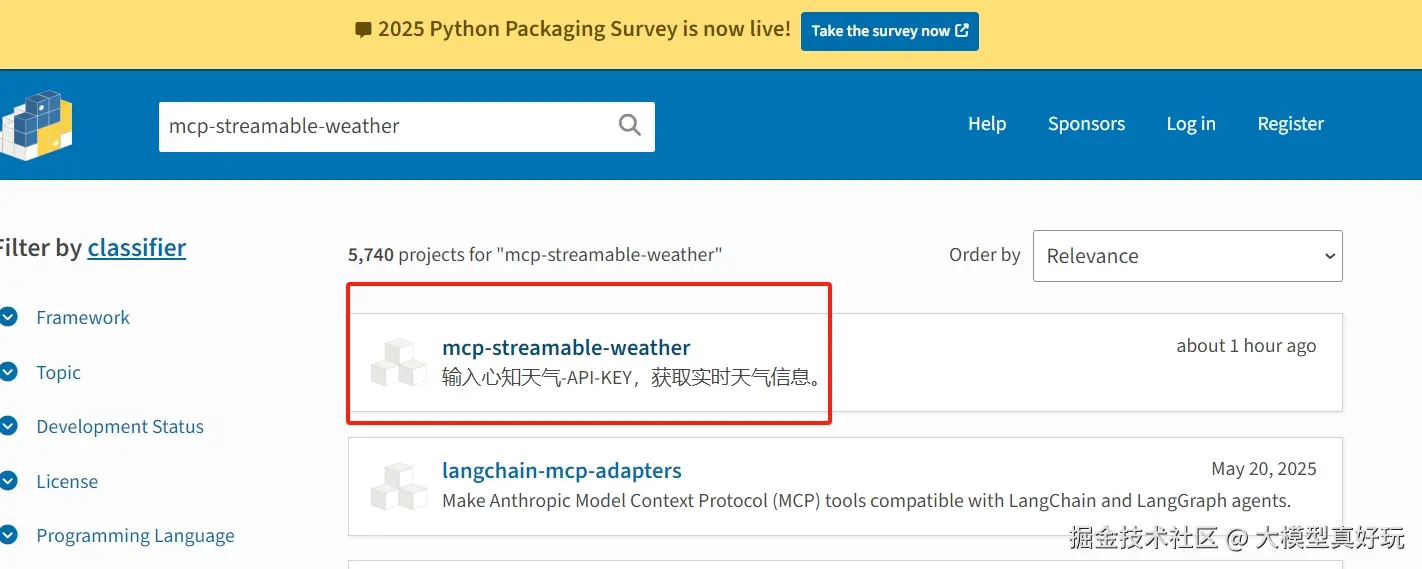Open the Register link
The width and height of the screenshot is (1422, 569).
[x=1290, y=124]
